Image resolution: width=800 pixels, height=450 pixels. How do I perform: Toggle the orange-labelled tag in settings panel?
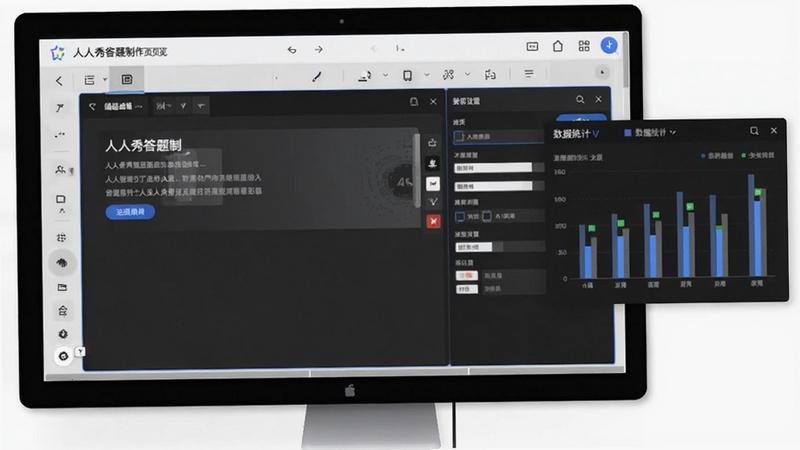click(x=466, y=275)
